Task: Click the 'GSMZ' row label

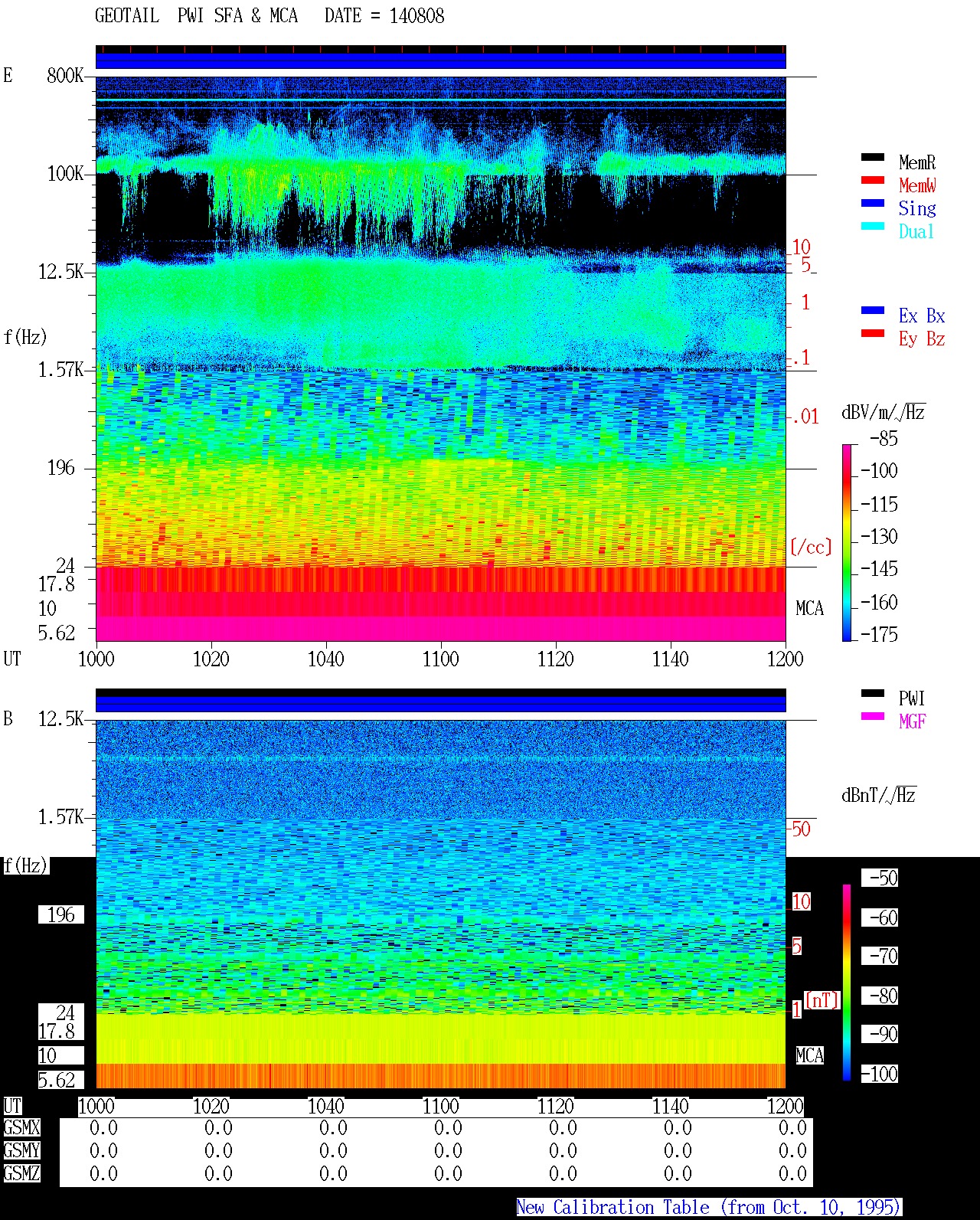Action: (x=21, y=1173)
